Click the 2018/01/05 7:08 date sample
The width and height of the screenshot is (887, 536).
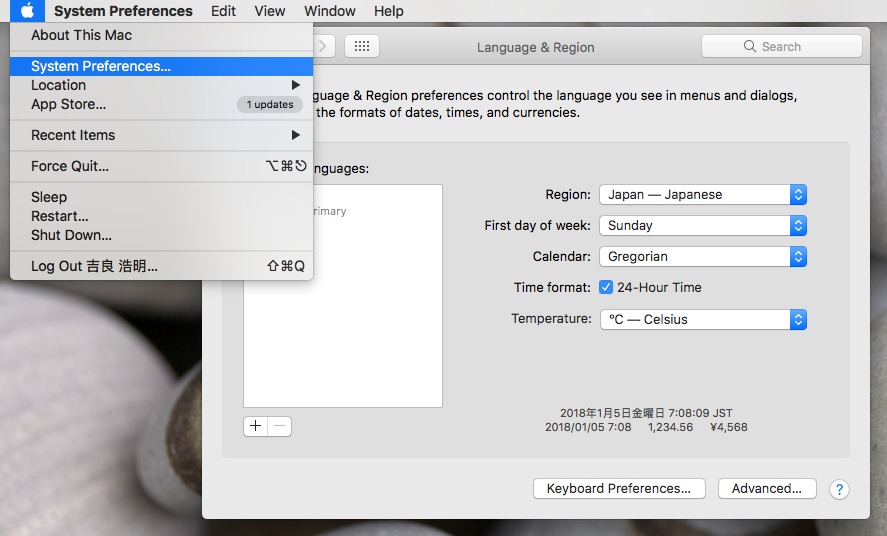click(x=588, y=427)
